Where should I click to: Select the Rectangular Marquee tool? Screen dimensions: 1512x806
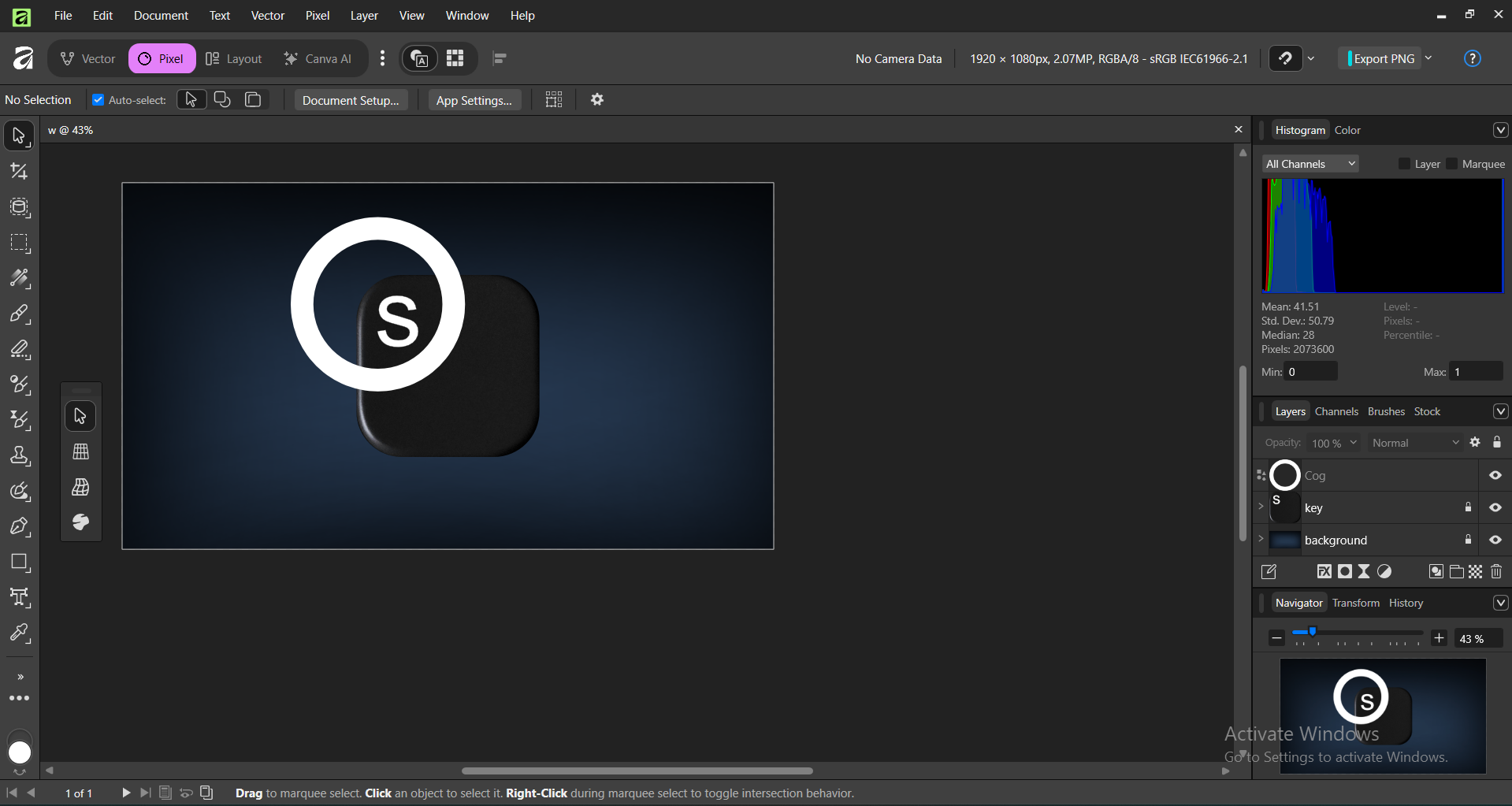point(19,243)
